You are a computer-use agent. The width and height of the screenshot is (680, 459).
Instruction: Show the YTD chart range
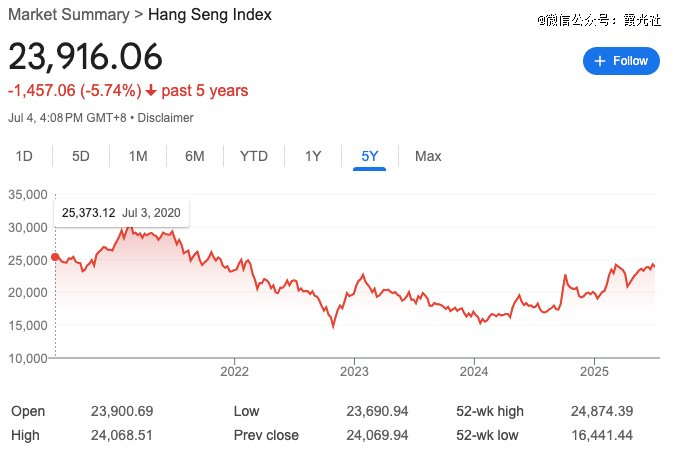tap(253, 156)
